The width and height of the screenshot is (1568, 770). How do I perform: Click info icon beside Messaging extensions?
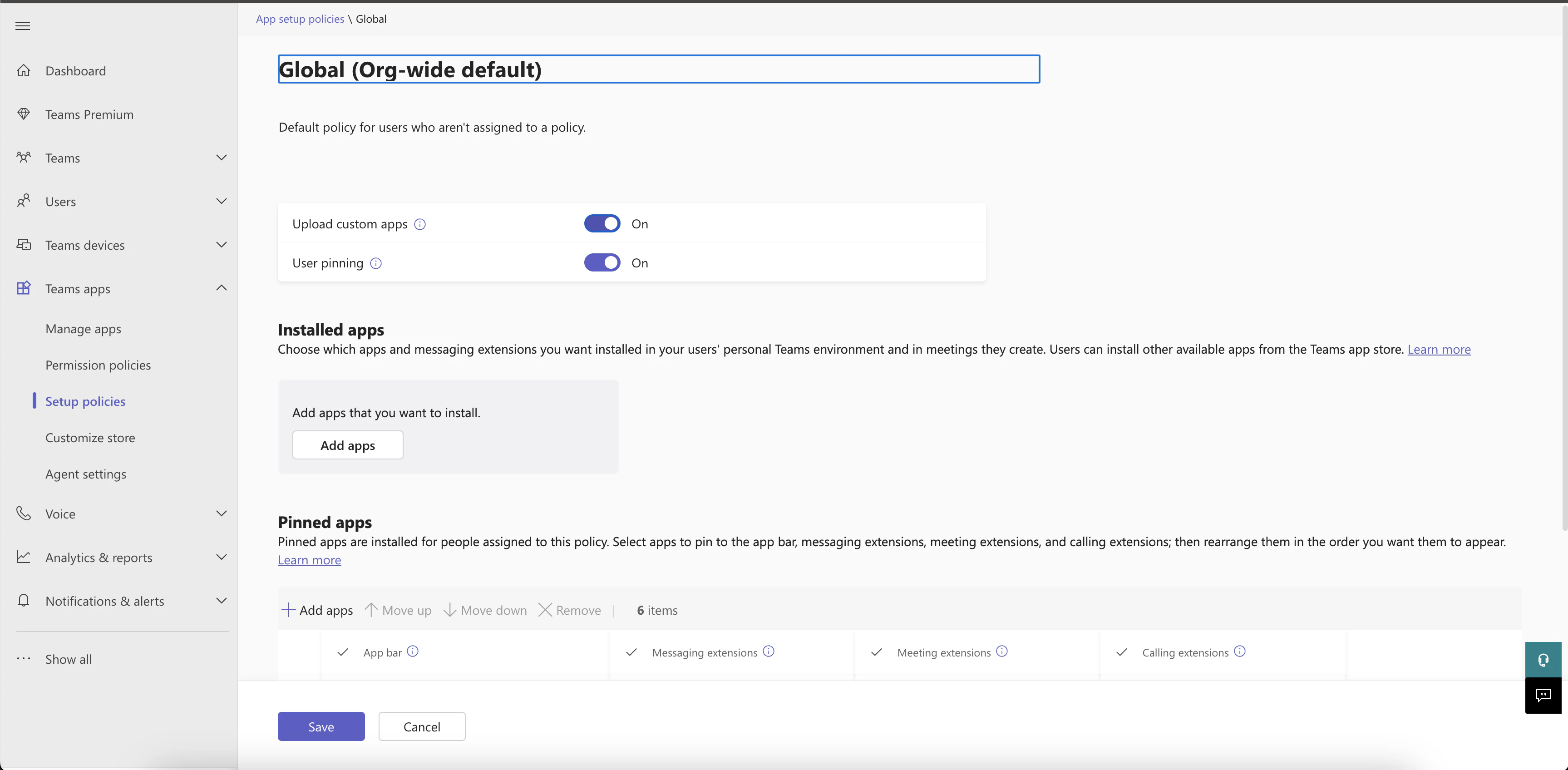point(769,652)
